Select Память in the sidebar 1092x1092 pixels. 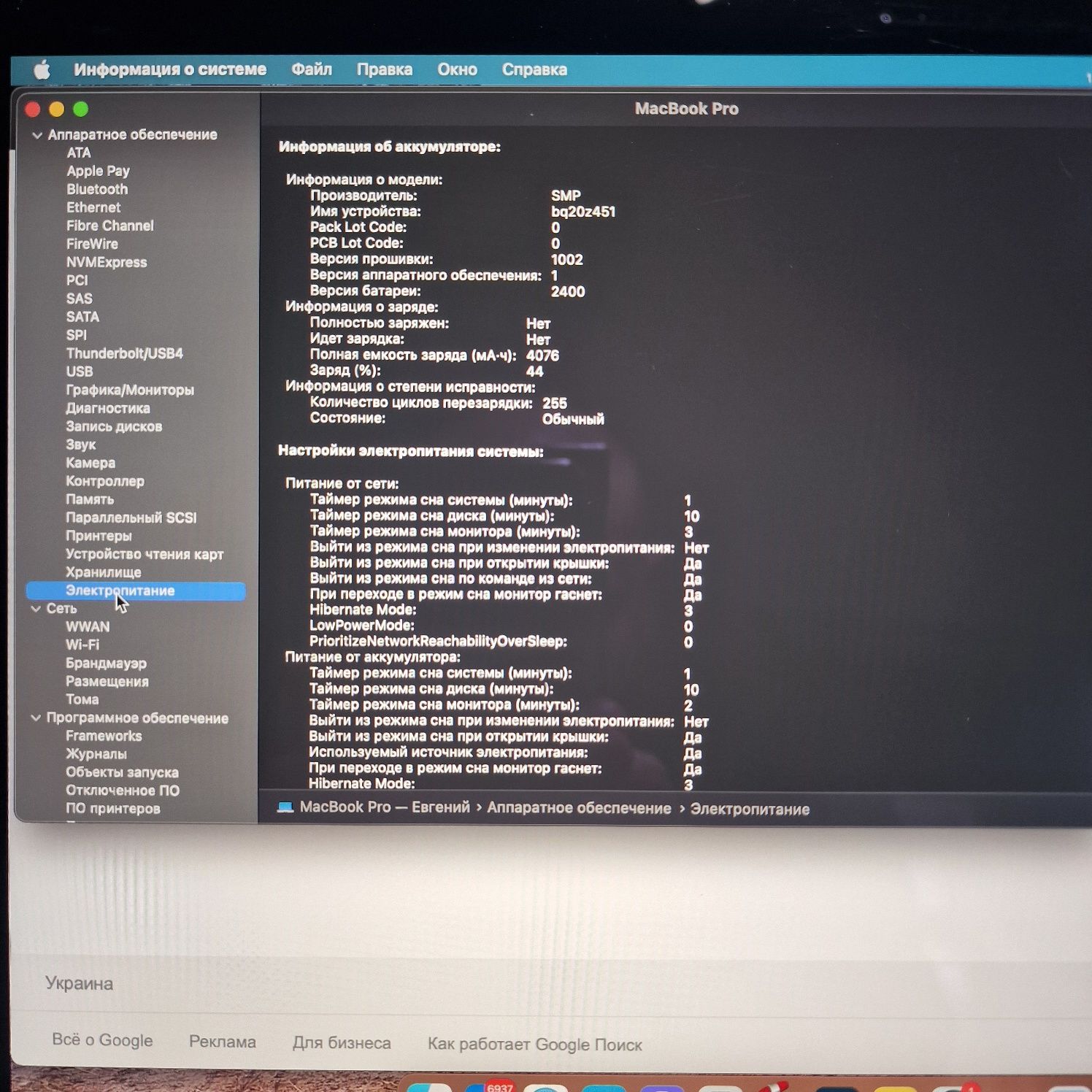90,499
